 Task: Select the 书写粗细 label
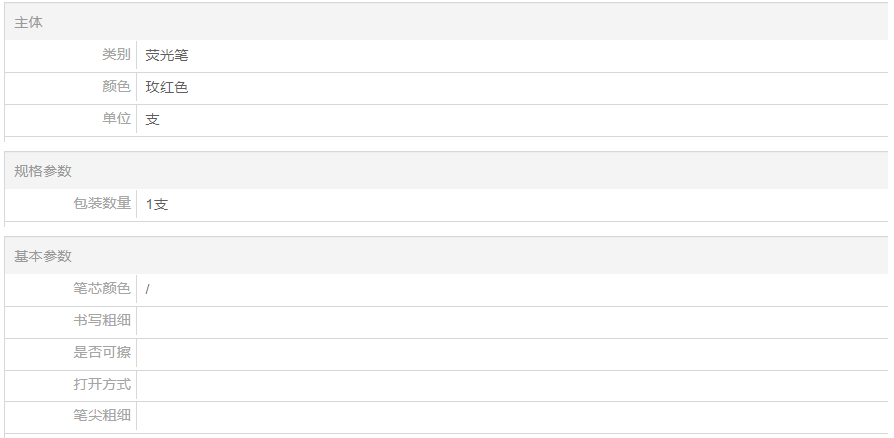click(x=102, y=320)
